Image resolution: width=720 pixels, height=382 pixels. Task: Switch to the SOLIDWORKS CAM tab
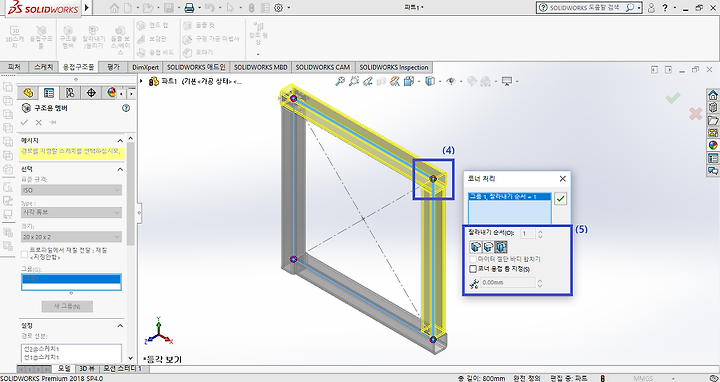coord(323,67)
